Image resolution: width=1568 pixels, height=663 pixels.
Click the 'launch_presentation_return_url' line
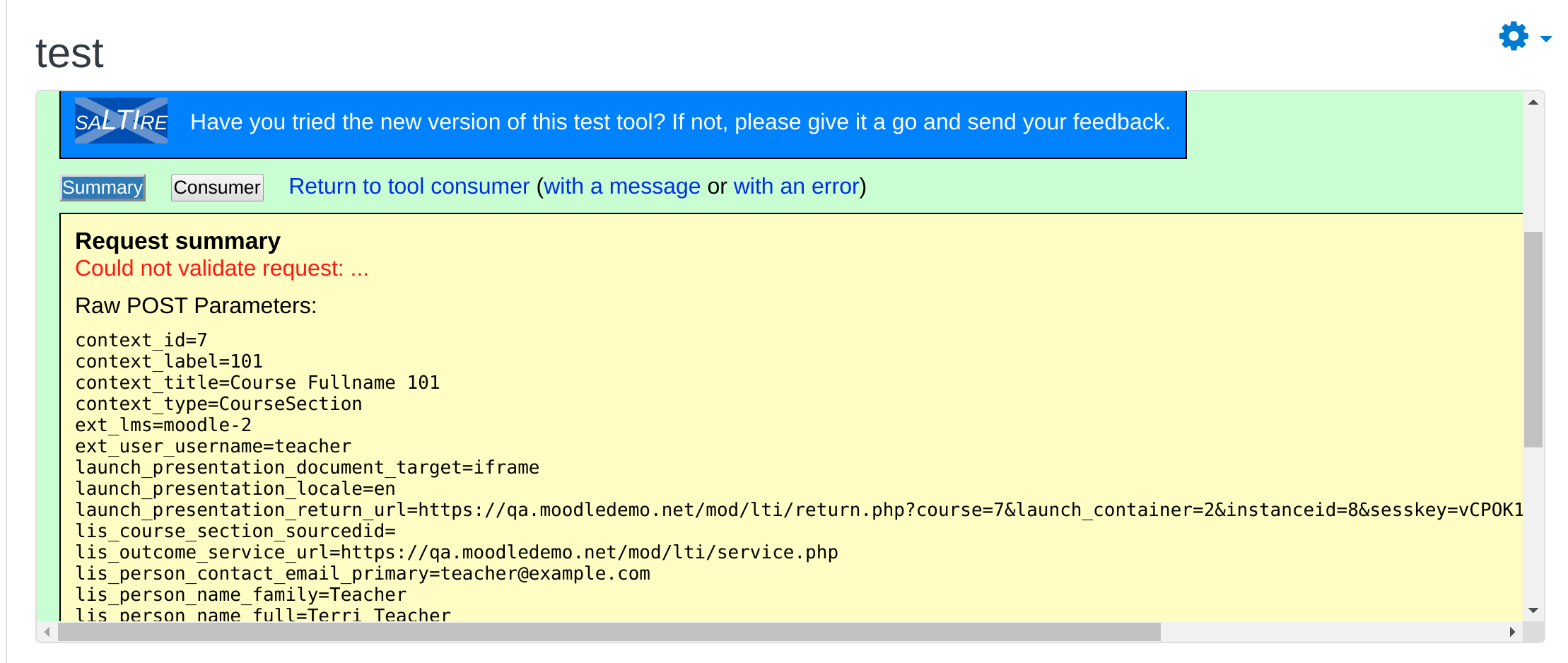pos(799,510)
